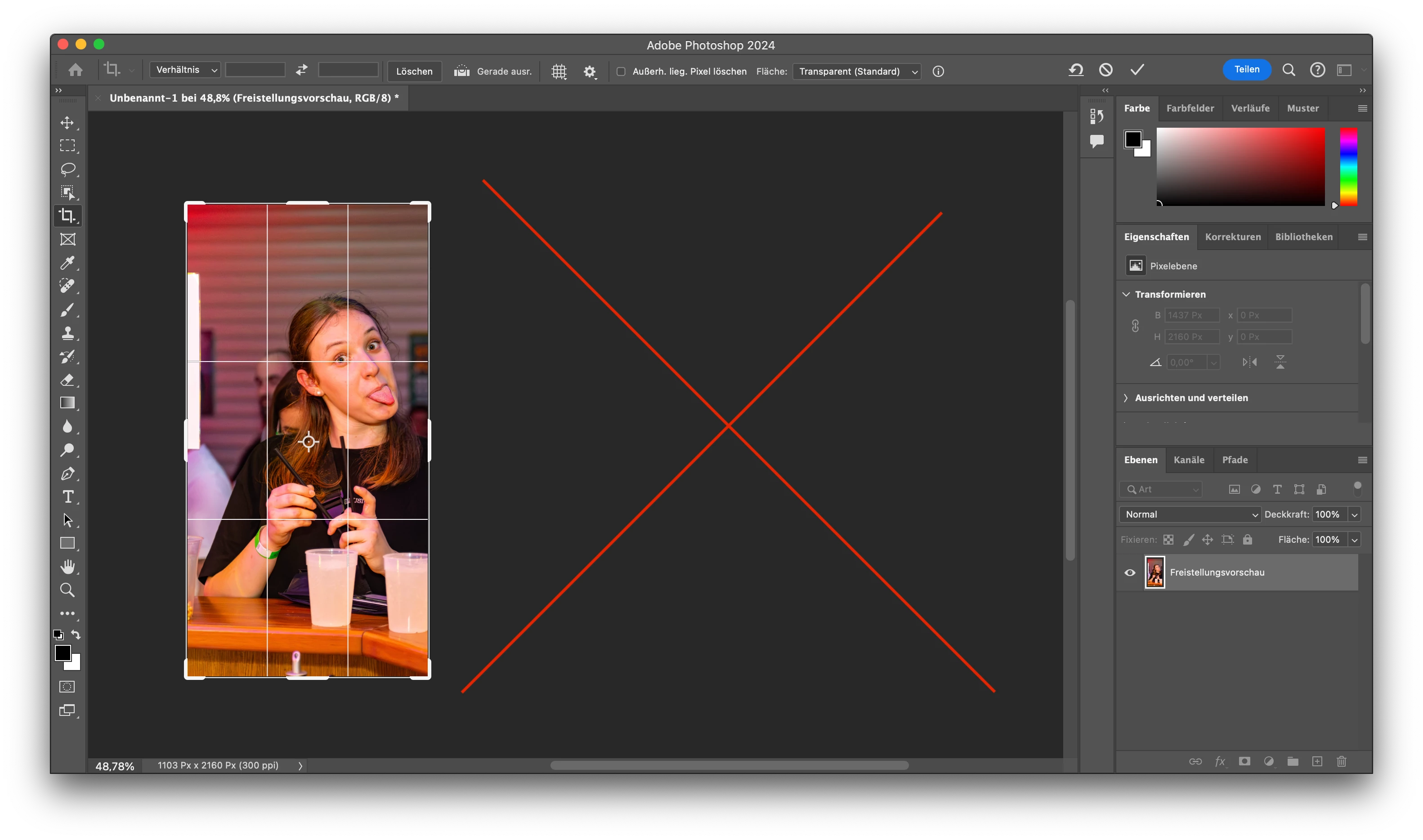Expand 'Ausrichten und verteilen' section
Image resolution: width=1423 pixels, height=840 pixels.
(x=1191, y=398)
